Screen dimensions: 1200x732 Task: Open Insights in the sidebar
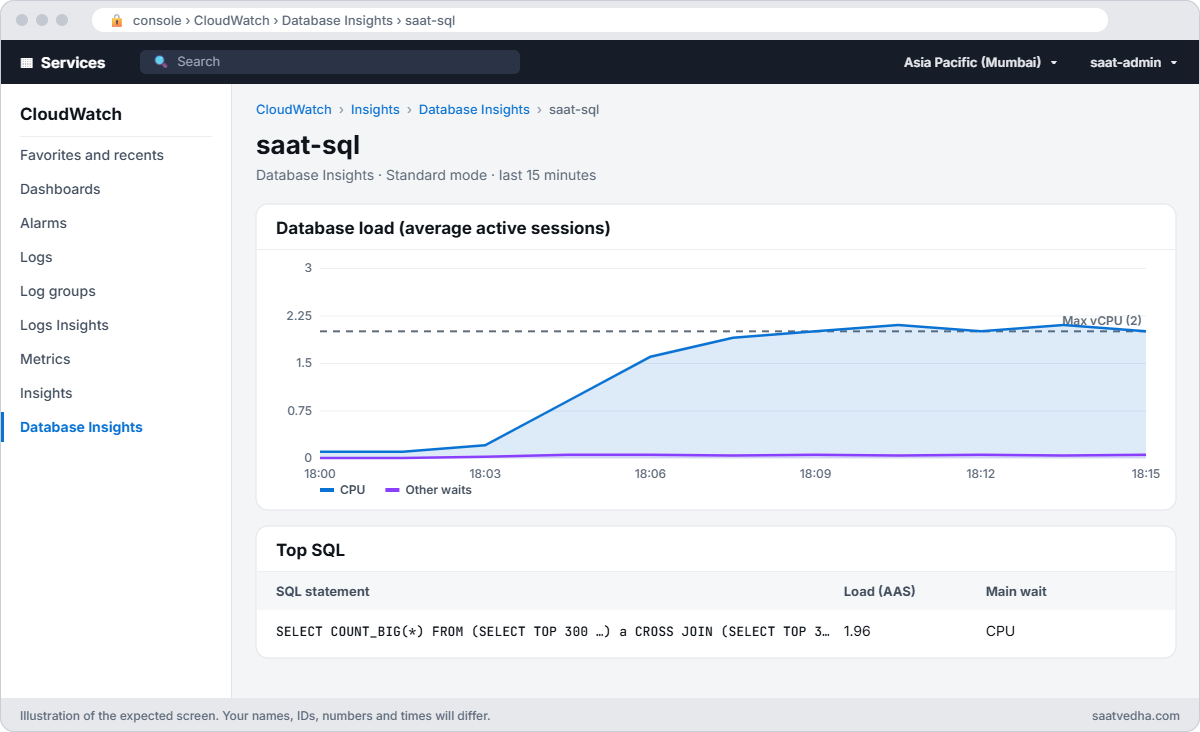(46, 393)
